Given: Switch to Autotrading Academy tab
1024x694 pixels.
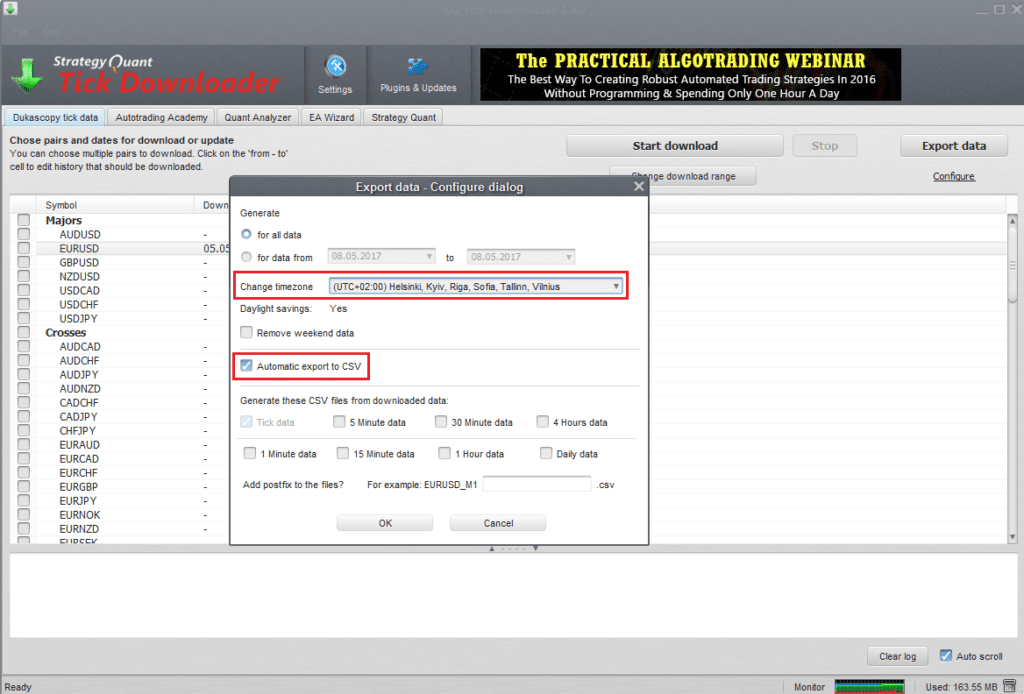Looking at the screenshot, I should (161, 118).
